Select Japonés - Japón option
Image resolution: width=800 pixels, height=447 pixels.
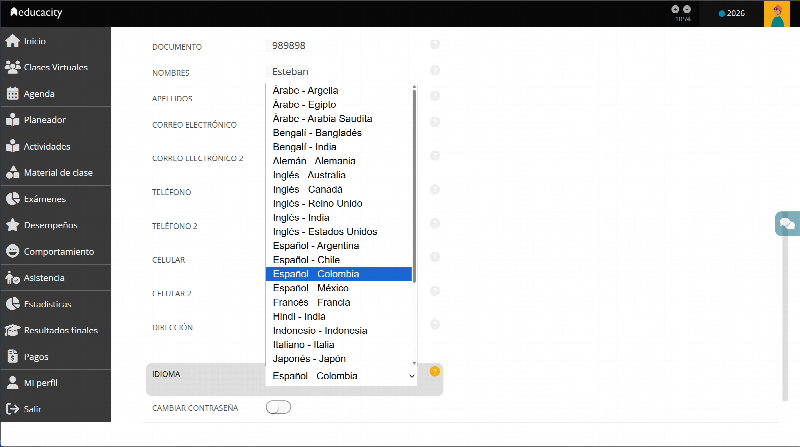point(339,359)
